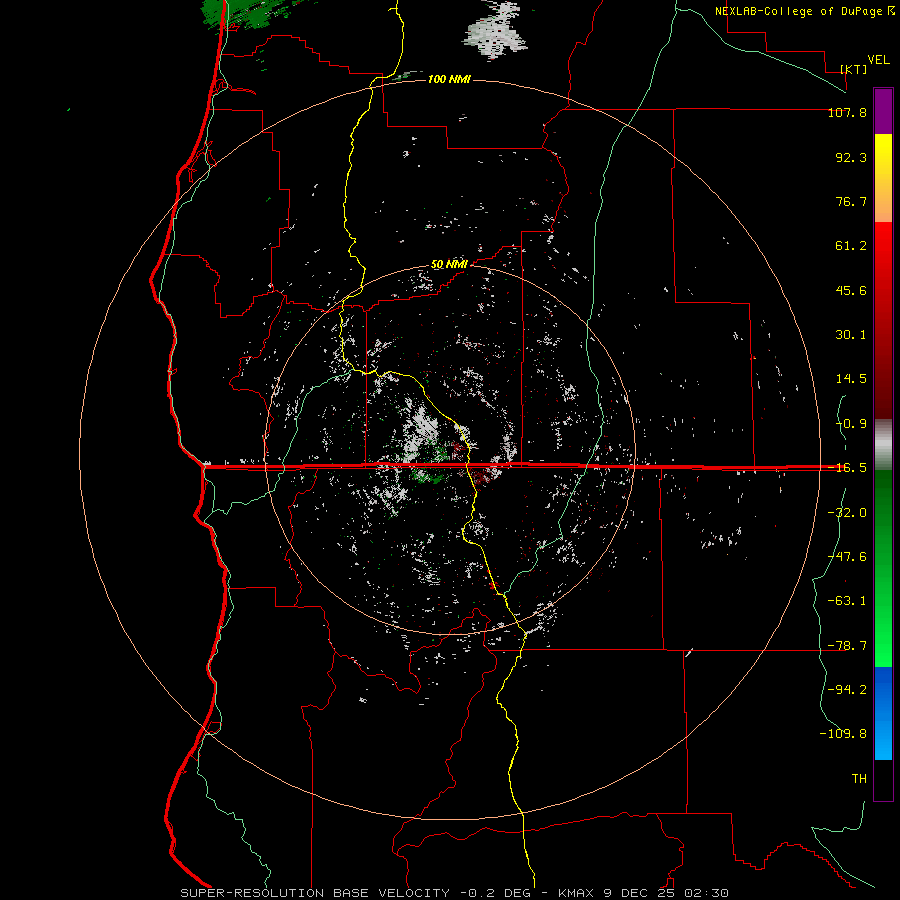Click the NEXLAB-College of DuPage label
This screenshot has height=900, width=900.
coord(804,11)
